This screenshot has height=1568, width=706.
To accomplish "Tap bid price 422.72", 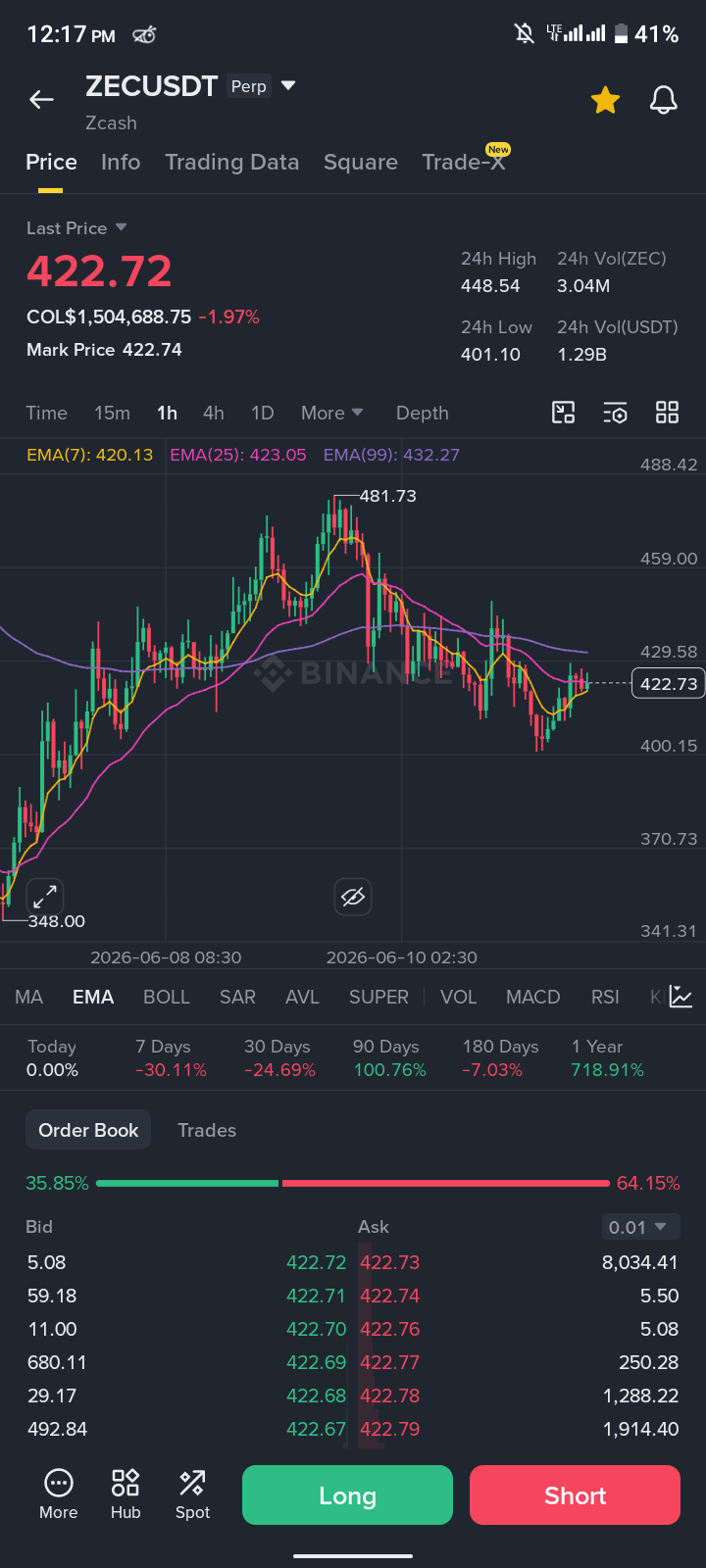I will (316, 1262).
